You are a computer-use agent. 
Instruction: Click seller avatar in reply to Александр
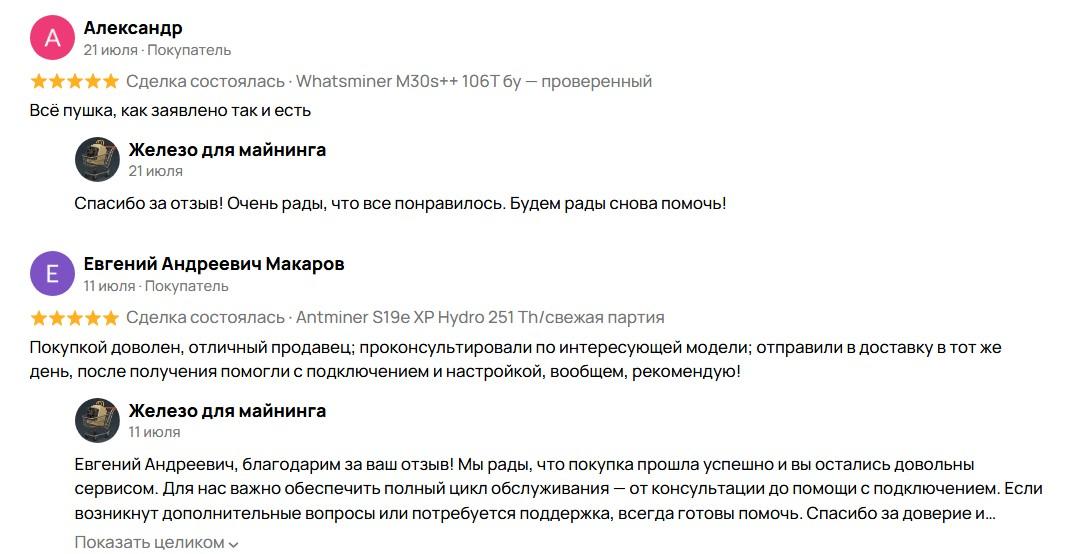click(97, 159)
